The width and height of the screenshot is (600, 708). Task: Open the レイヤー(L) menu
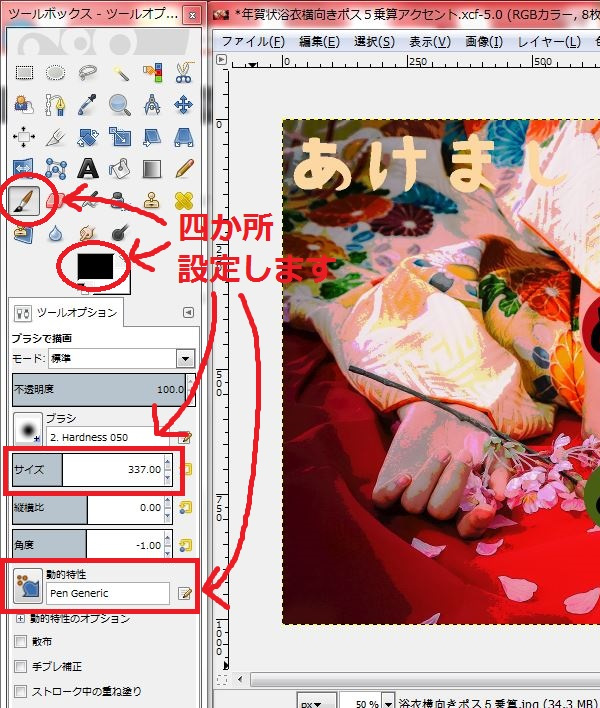[549, 42]
